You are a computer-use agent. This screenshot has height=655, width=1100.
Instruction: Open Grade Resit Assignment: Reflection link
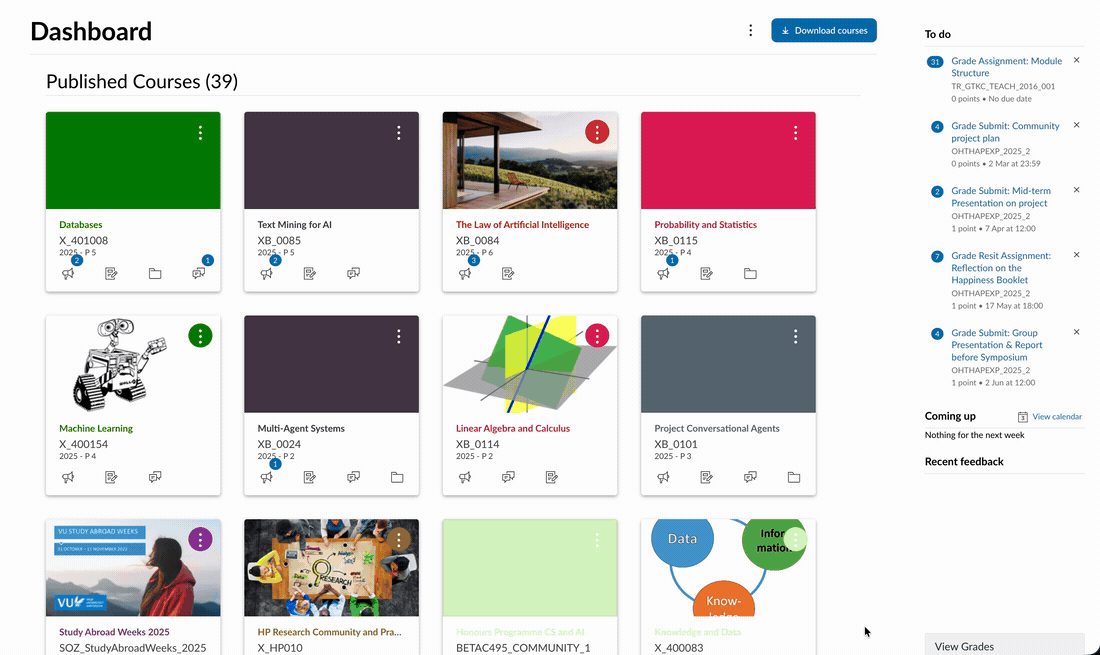pyautogui.click(x=1001, y=267)
